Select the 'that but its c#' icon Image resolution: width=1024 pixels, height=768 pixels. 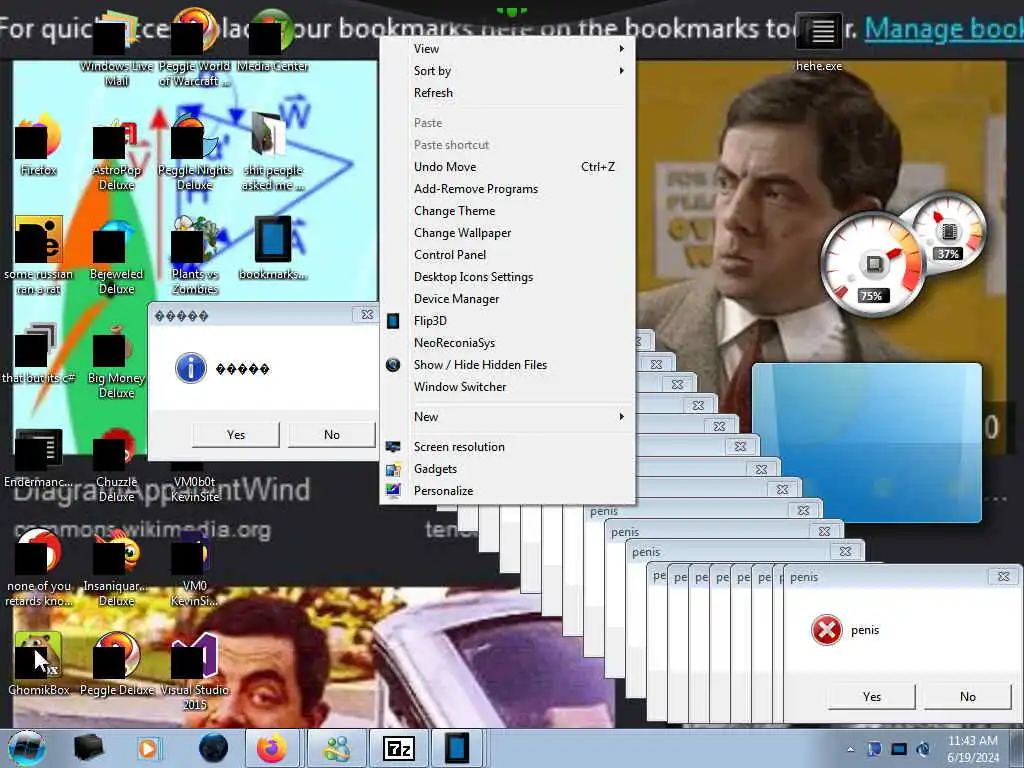click(x=39, y=353)
